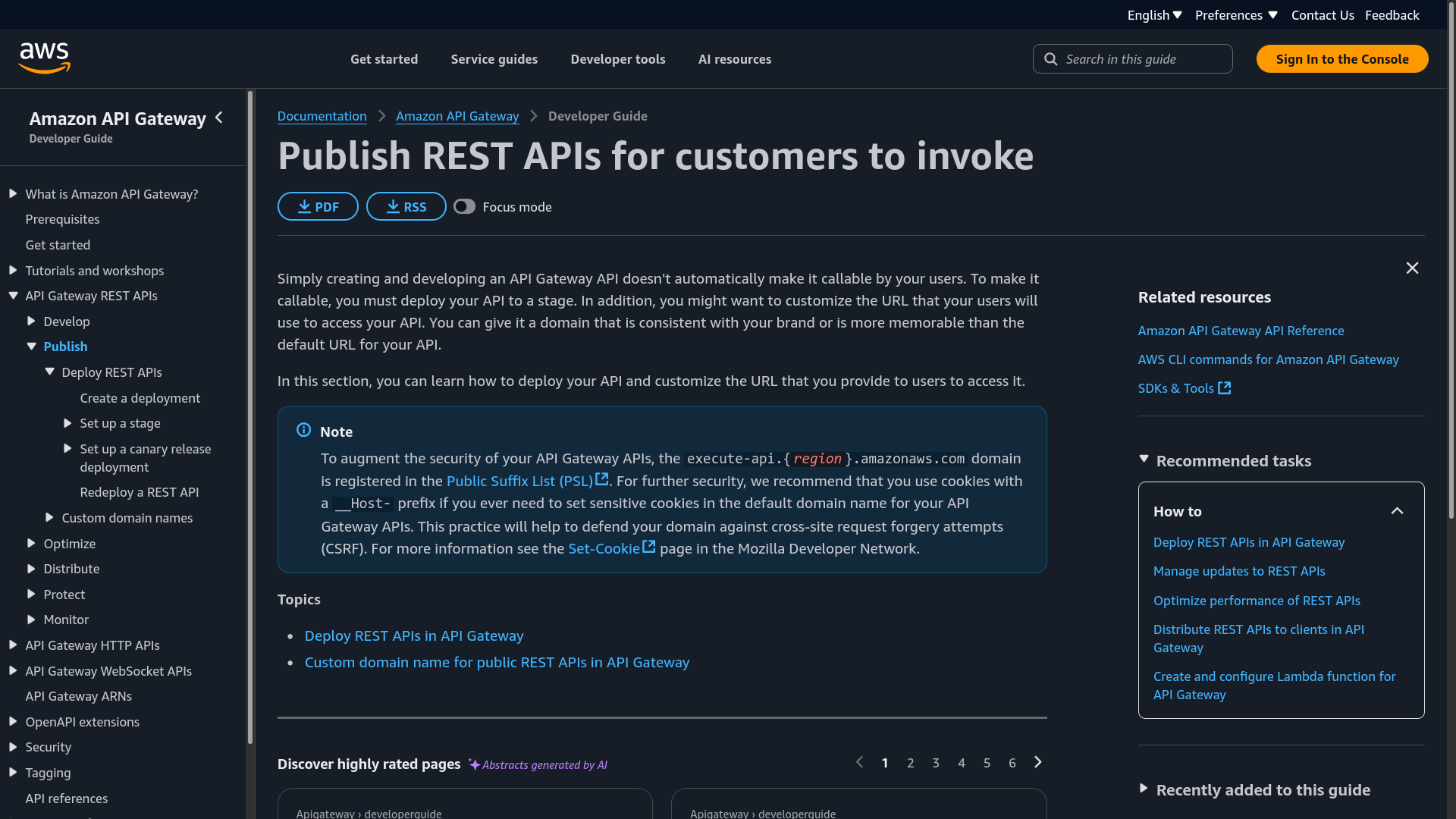Click Sign In to the Console button
This screenshot has height=819, width=1456.
coord(1342,59)
